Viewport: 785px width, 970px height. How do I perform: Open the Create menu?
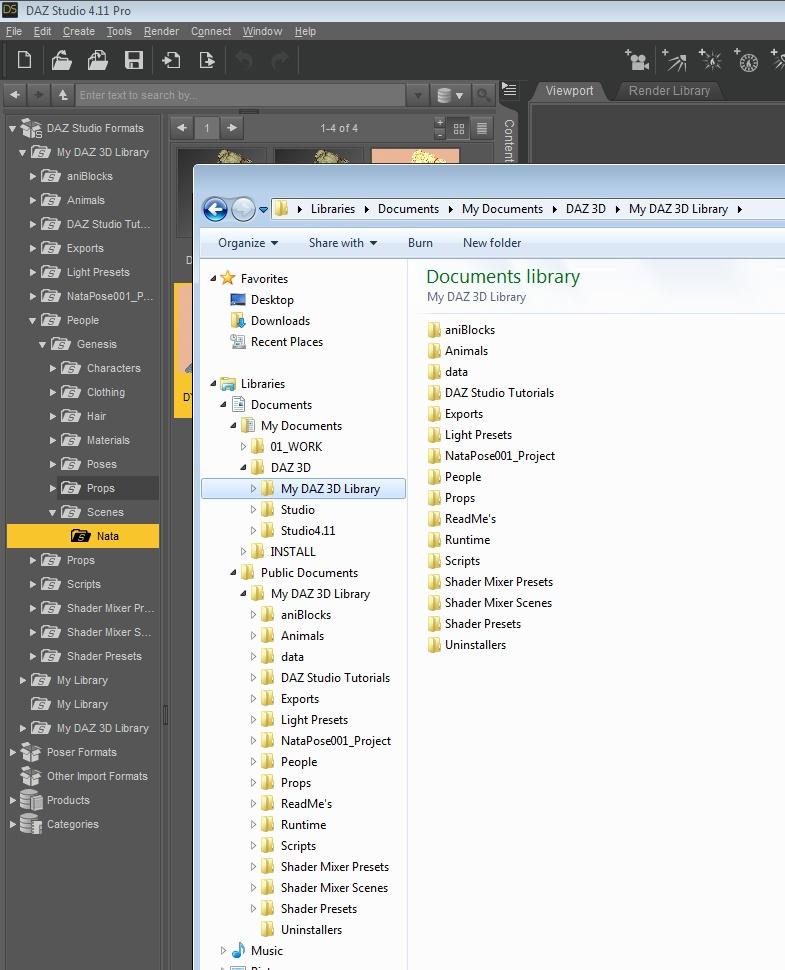(79, 31)
